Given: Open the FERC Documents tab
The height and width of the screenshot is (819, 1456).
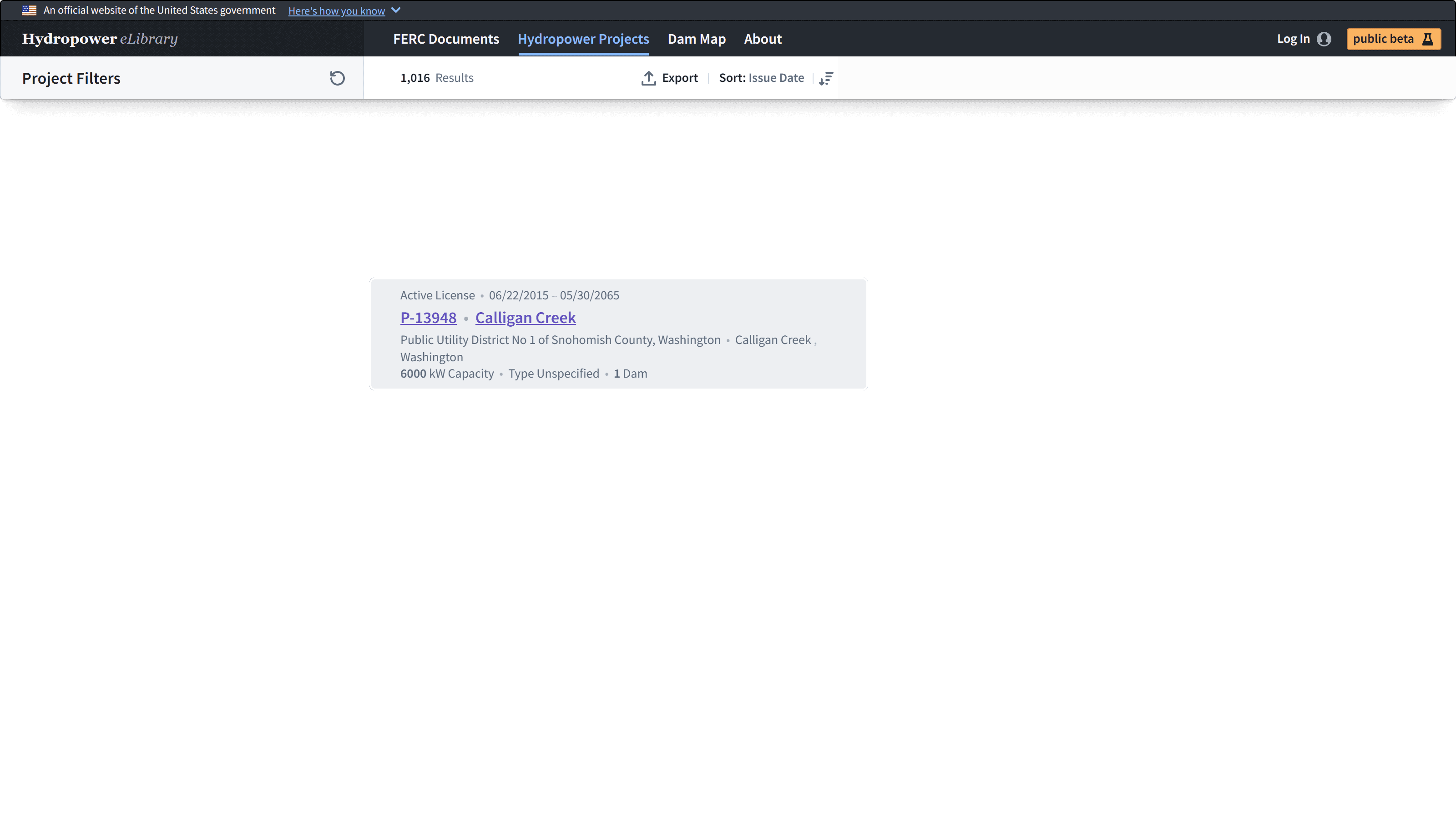Looking at the screenshot, I should pyautogui.click(x=446, y=39).
